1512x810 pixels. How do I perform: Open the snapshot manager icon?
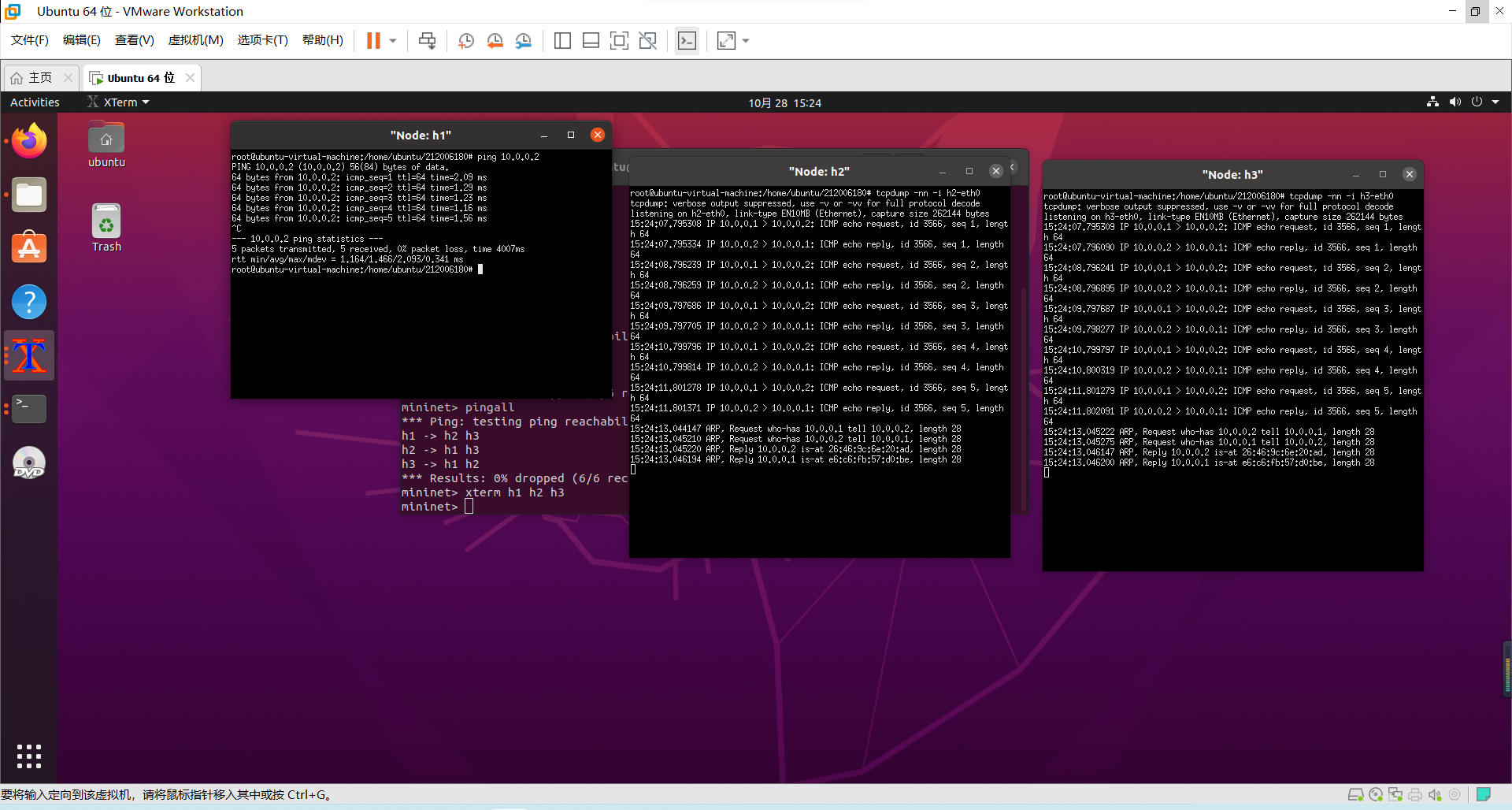point(524,41)
